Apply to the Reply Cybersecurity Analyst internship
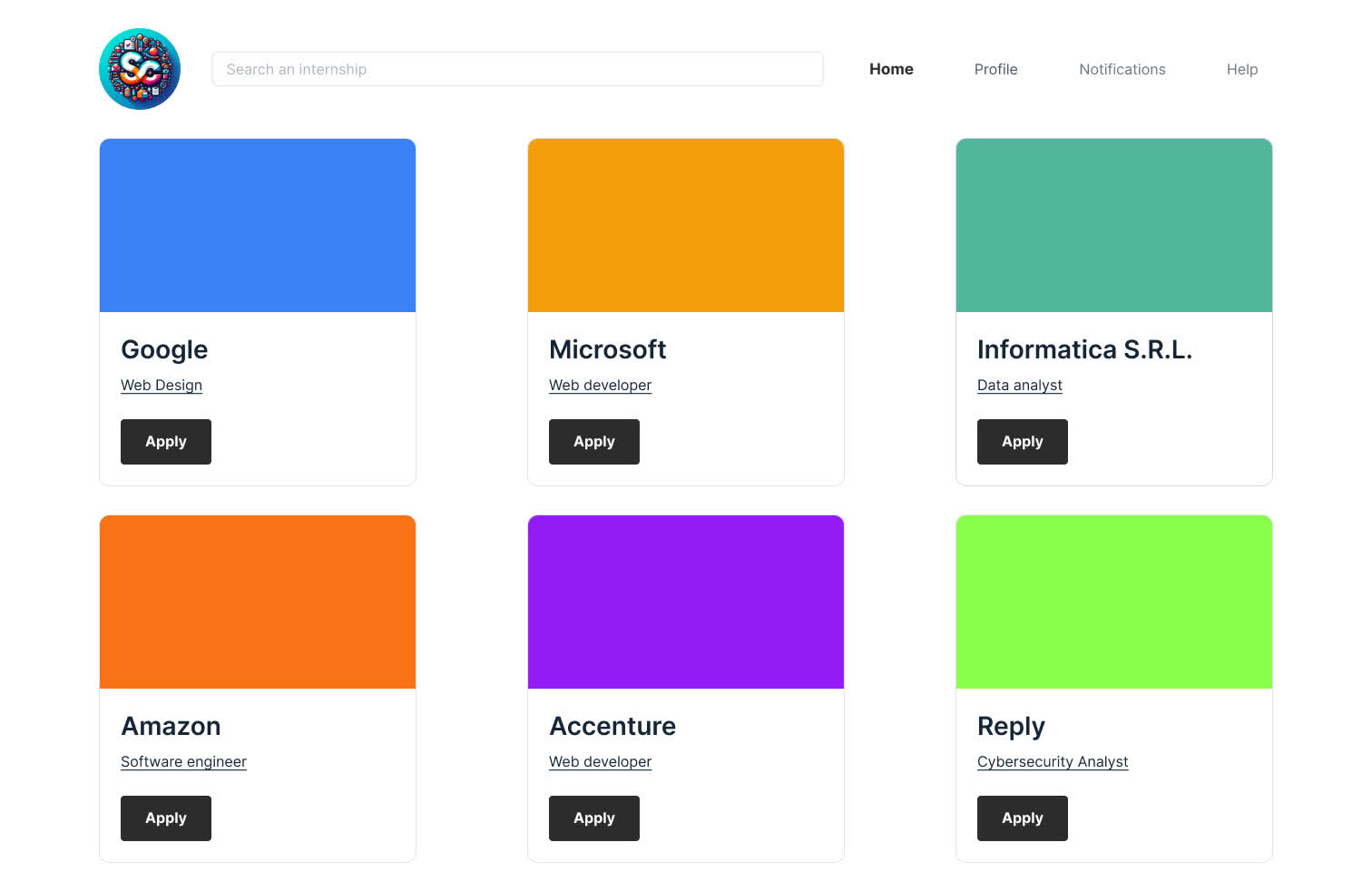Image resolution: width=1372 pixels, height=891 pixels. tap(1022, 818)
